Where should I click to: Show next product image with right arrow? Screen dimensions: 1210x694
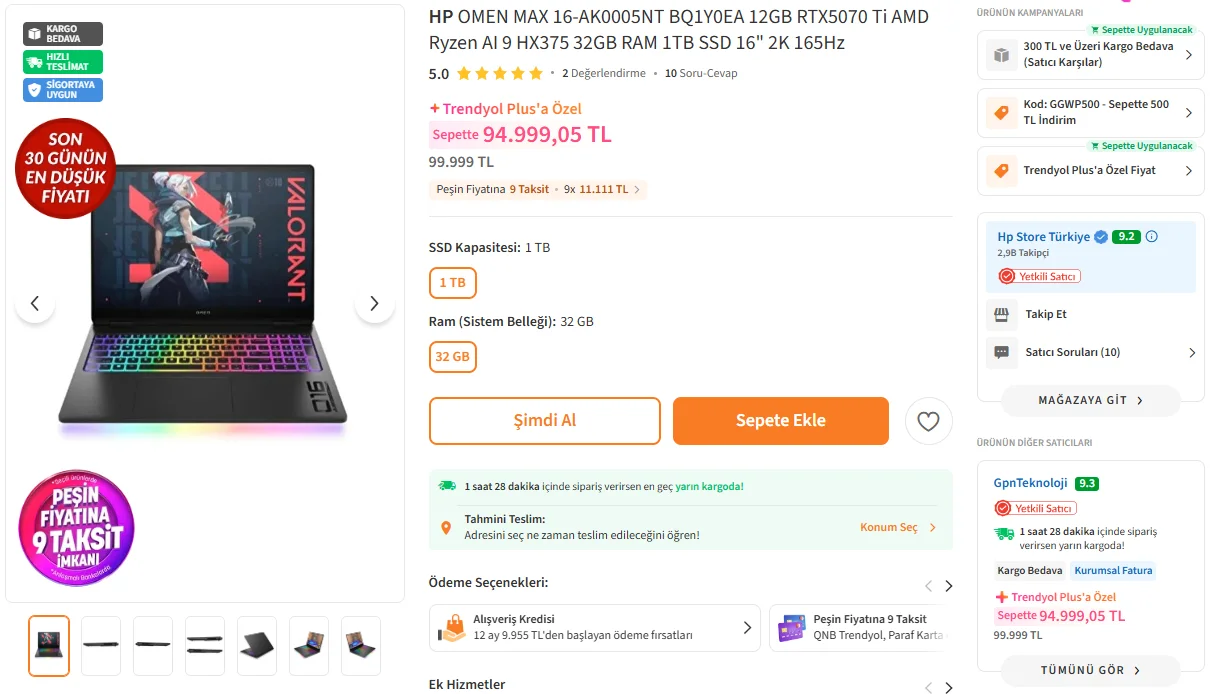click(x=374, y=303)
